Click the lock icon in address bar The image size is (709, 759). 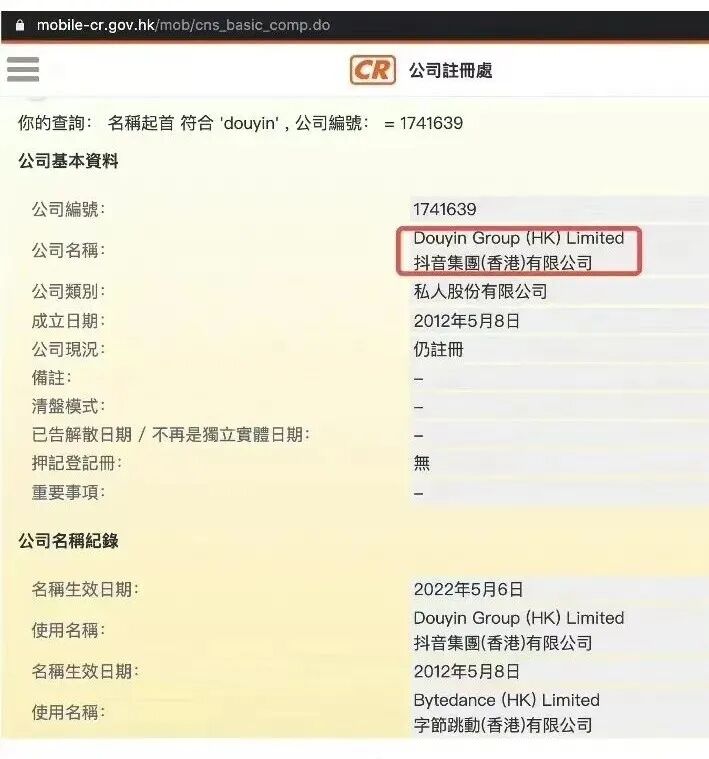(x=20, y=25)
